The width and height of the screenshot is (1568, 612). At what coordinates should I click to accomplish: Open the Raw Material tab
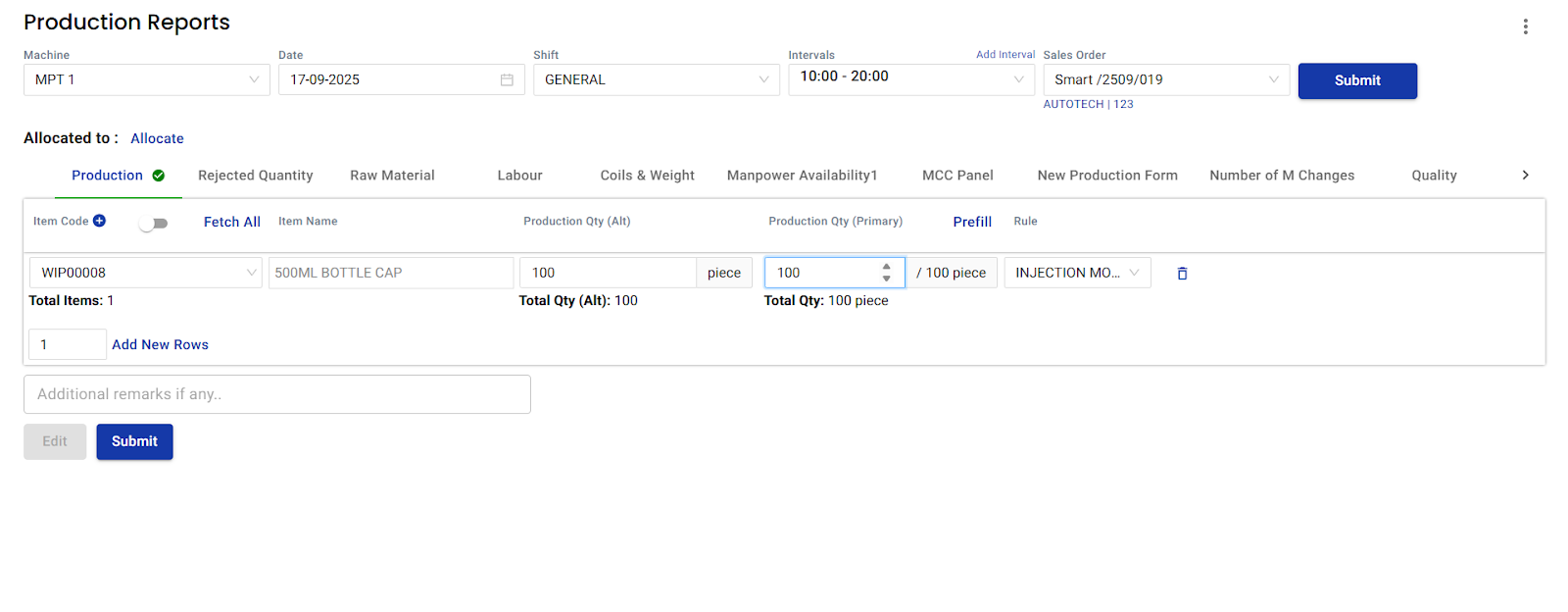coord(392,176)
